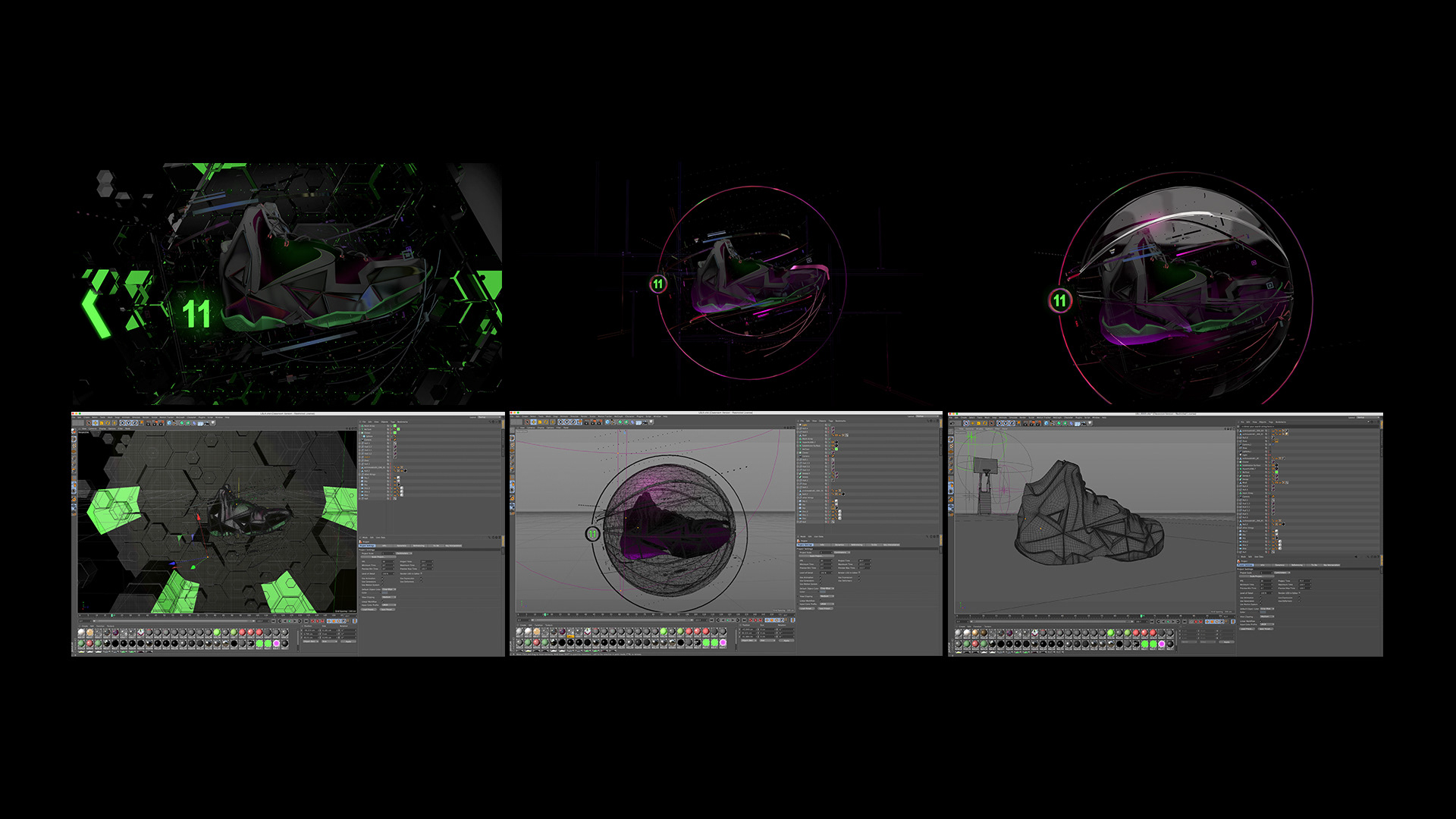Screen dimensions: 1456x819
Task: Toggle Use Expression checkbox in right window
Action: click(x=1299, y=598)
